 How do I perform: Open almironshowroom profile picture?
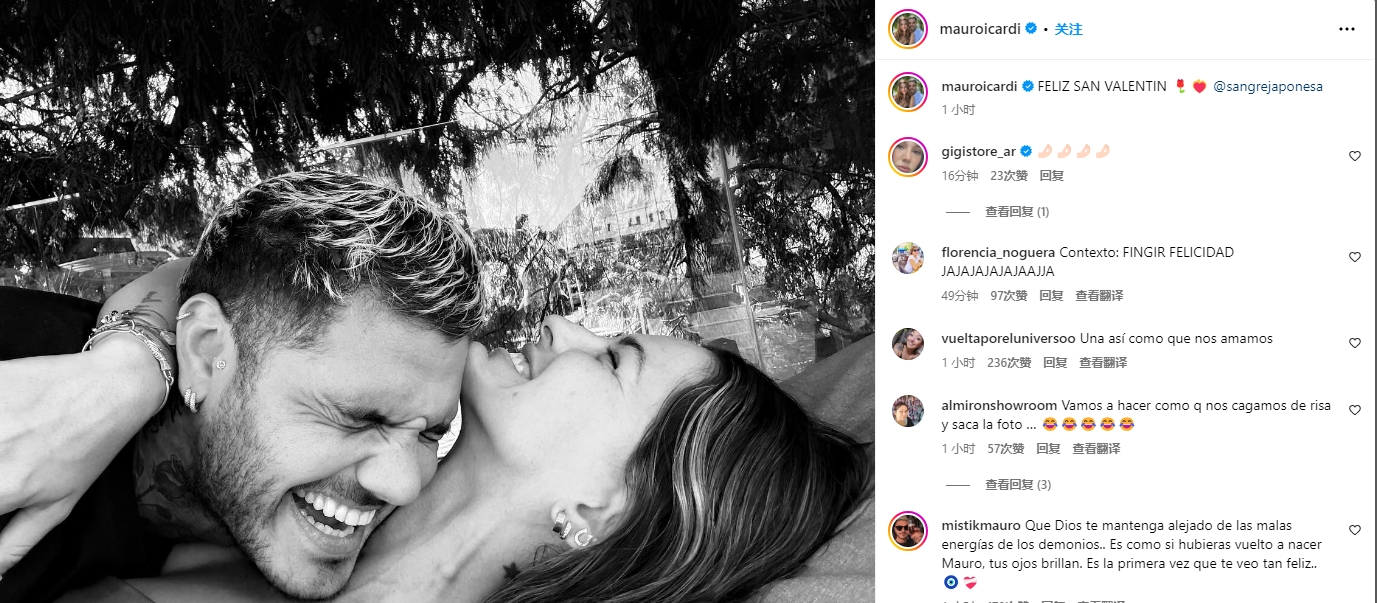[908, 411]
